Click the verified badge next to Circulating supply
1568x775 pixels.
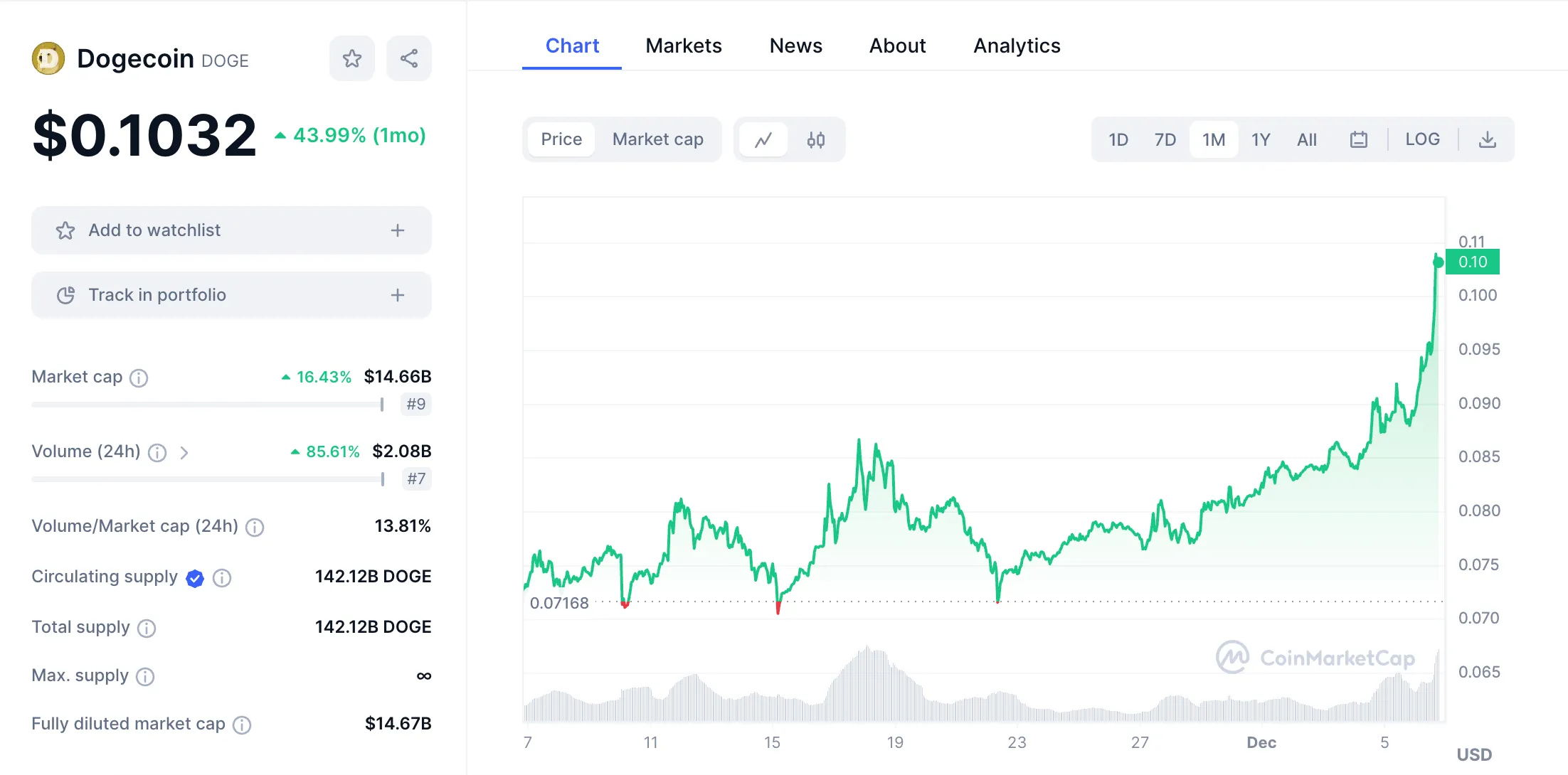[194, 578]
